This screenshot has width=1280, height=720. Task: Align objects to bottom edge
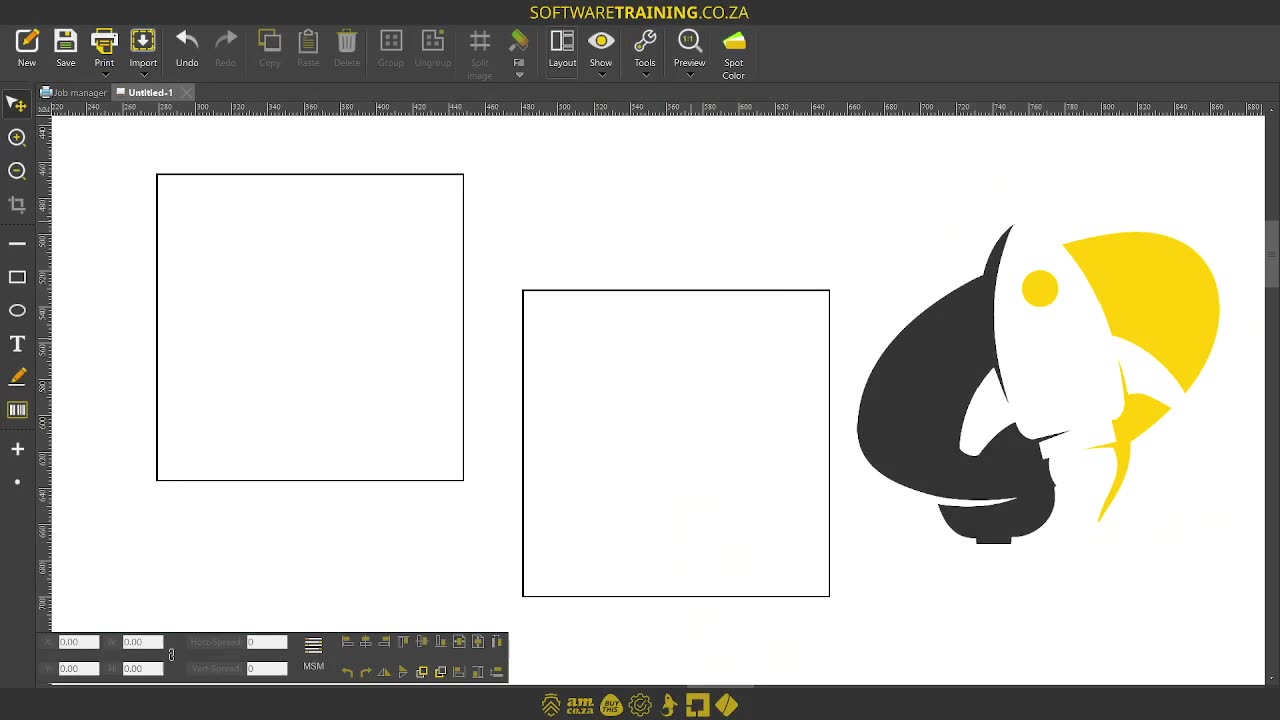441,642
